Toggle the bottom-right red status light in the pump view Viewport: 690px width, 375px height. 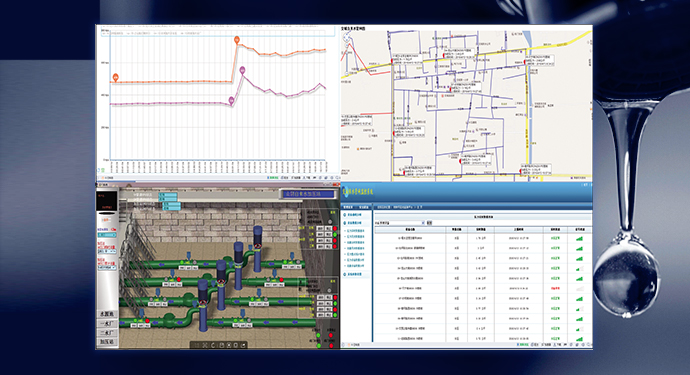tap(331, 346)
